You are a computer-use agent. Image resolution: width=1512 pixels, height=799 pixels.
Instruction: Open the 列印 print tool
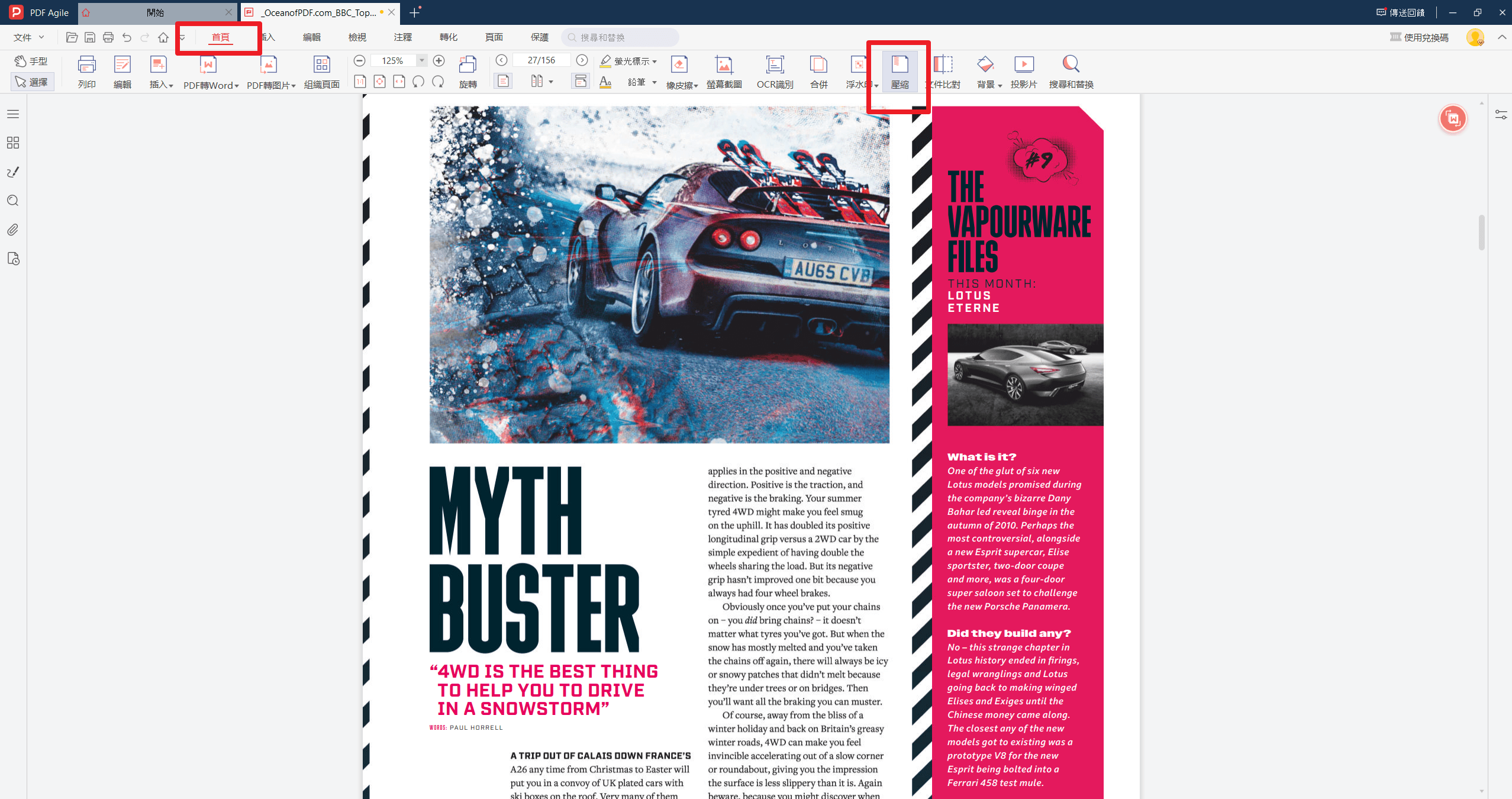coord(87,72)
